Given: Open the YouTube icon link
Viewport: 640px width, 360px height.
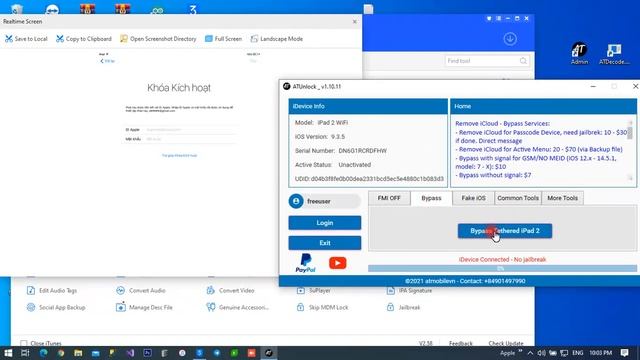Looking at the screenshot, I should (338, 263).
